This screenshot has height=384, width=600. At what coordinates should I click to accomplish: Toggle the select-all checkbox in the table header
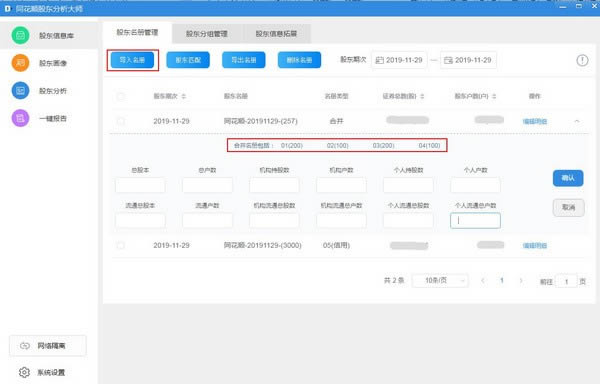click(121, 96)
